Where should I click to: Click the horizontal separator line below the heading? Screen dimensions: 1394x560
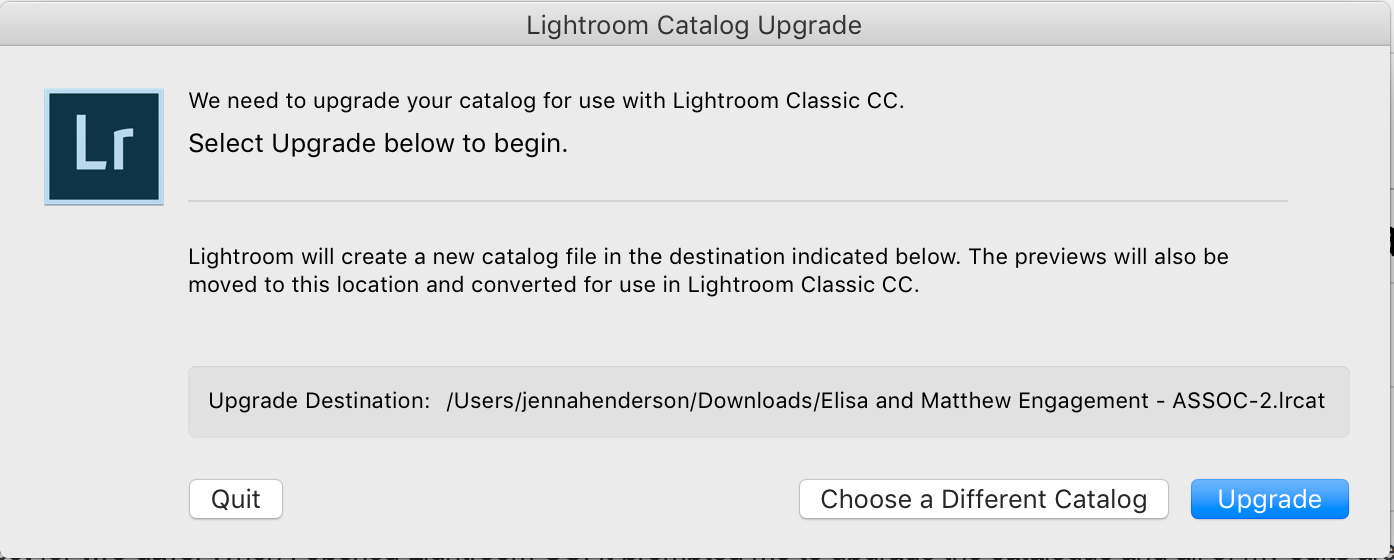point(738,201)
